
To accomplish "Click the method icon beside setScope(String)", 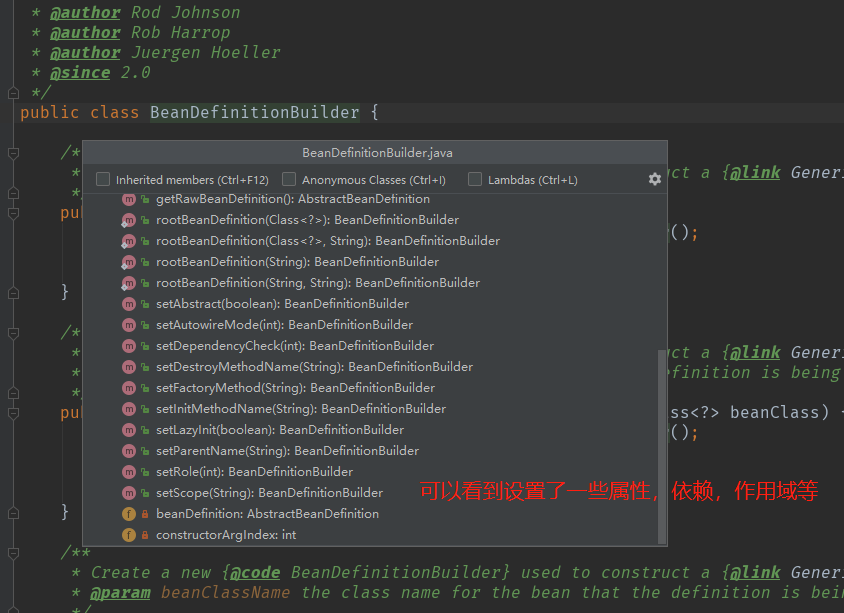I will 129,493.
